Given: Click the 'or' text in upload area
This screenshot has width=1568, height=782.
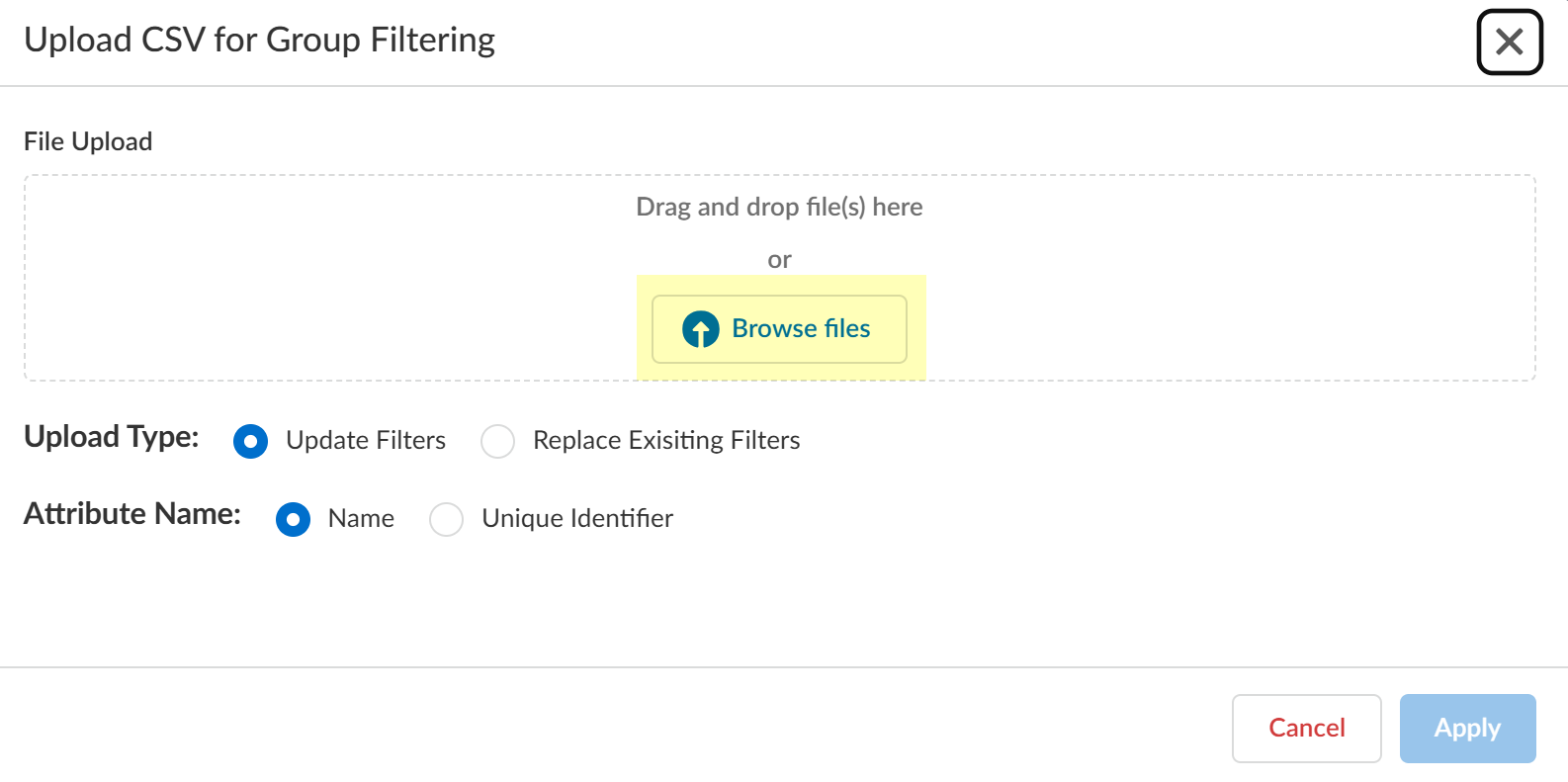Looking at the screenshot, I should tap(779, 260).
